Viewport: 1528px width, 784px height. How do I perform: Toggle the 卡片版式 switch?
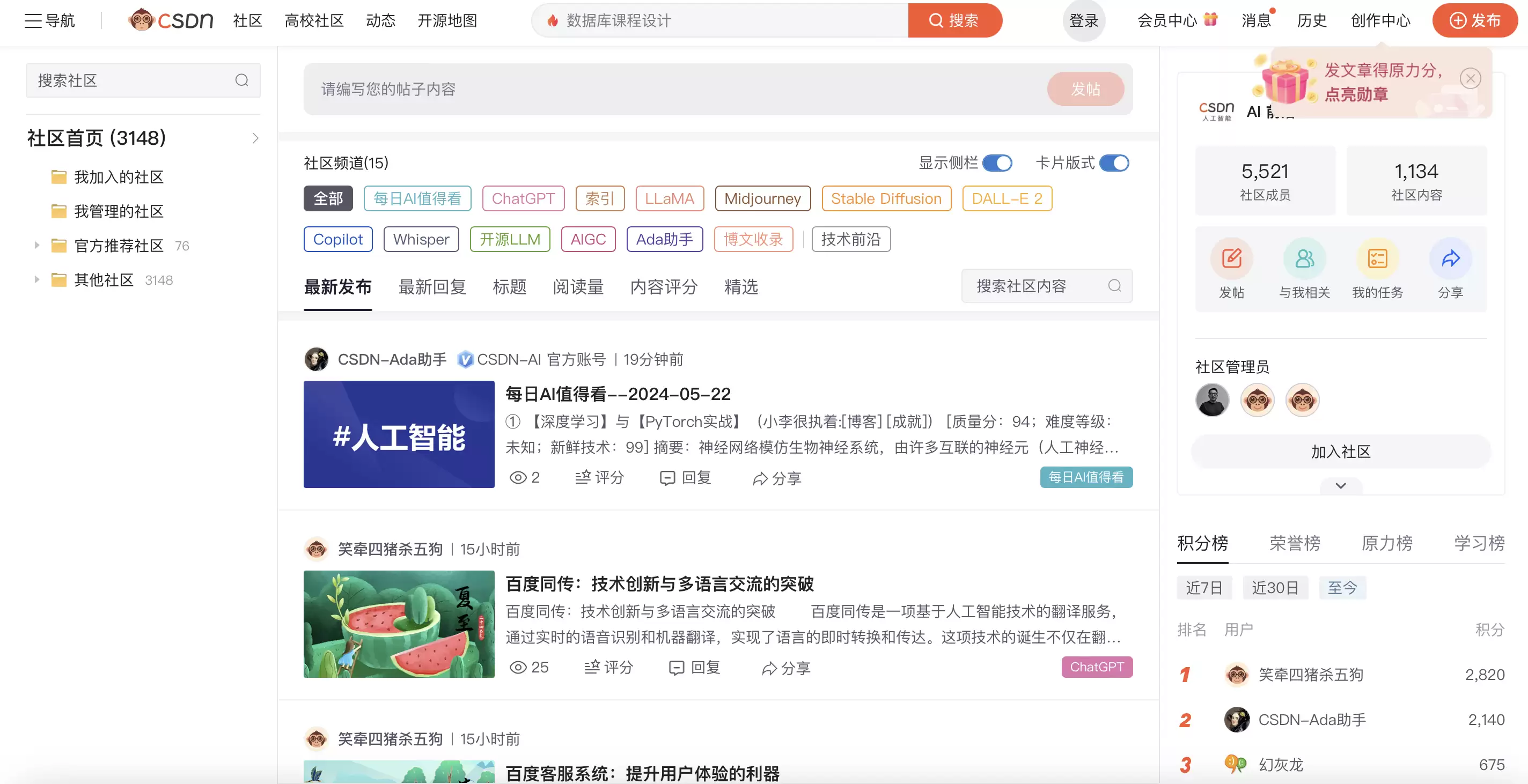click(x=1114, y=162)
